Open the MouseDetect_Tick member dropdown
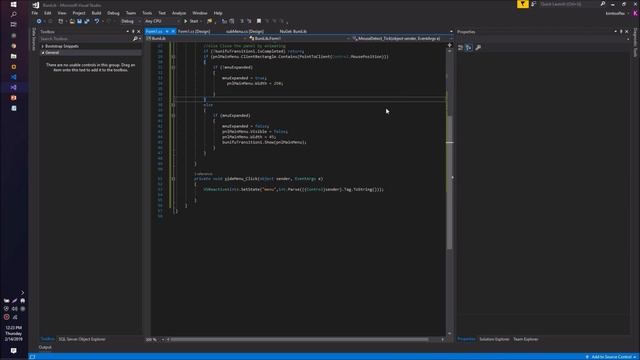Screen dimensions: 640x360 402,38
